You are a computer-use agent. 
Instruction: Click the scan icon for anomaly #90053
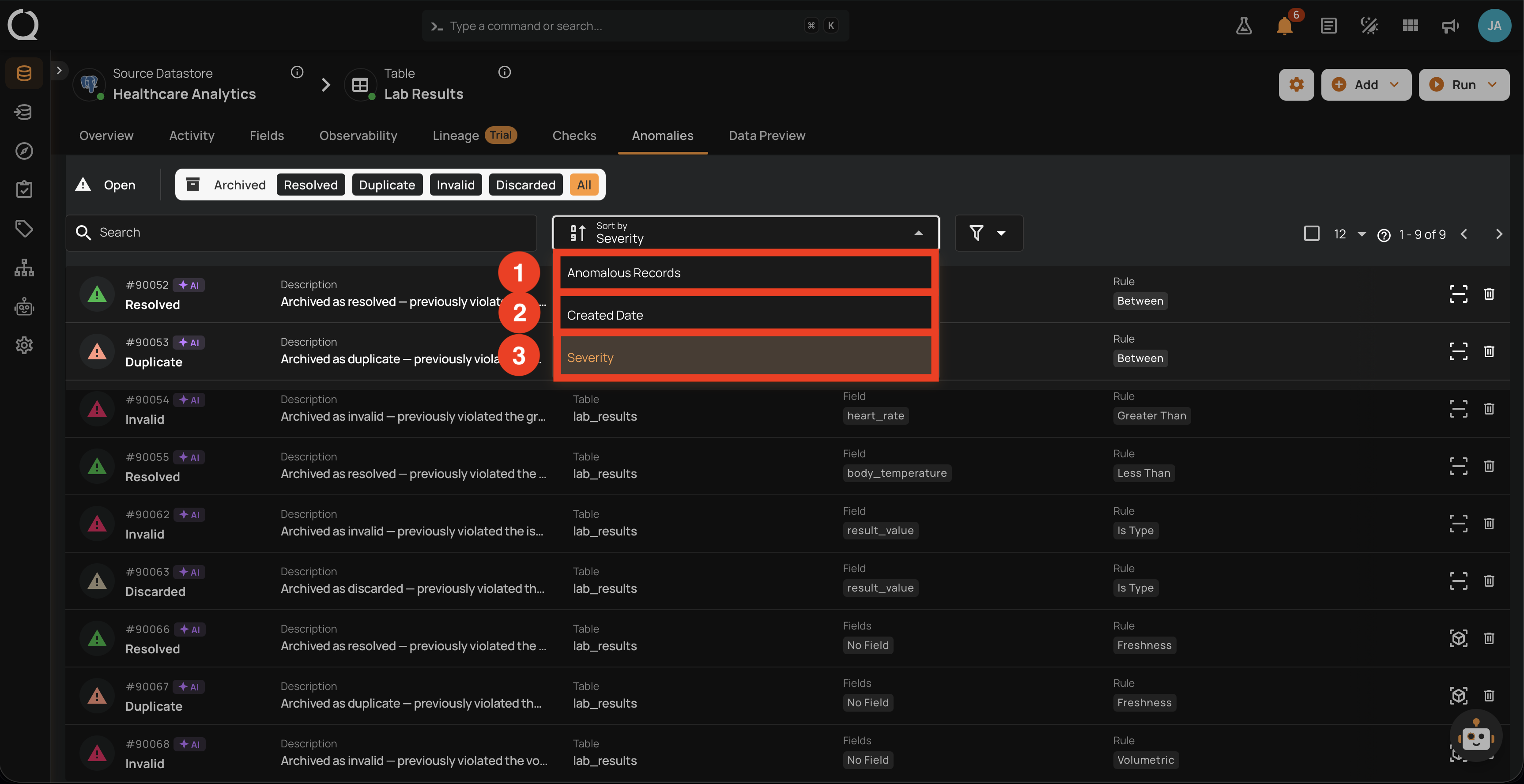(x=1458, y=351)
